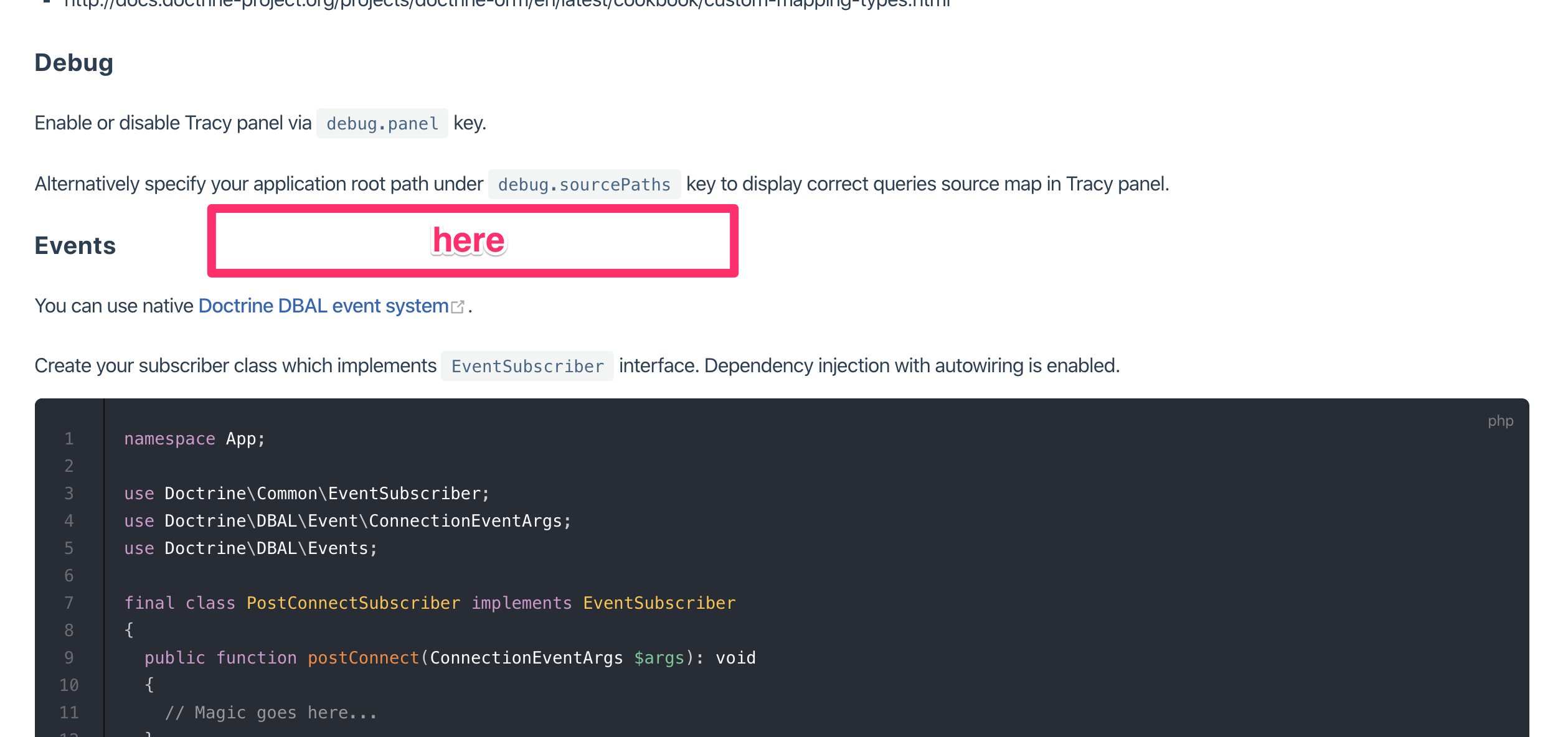Select line number 7 in the code block
Image resolution: width=1568 pixels, height=737 pixels.
click(x=68, y=603)
